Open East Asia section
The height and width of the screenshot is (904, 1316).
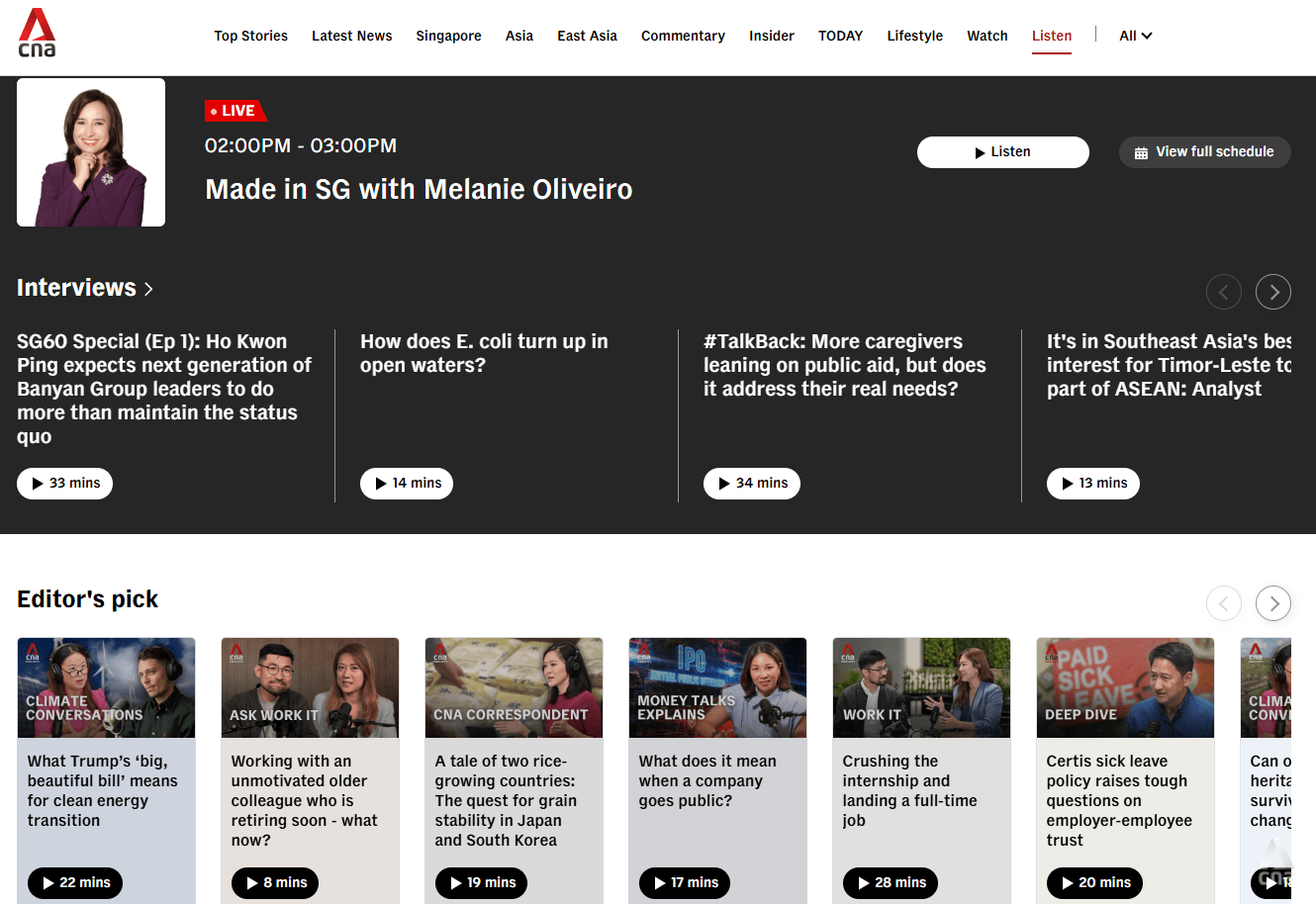[587, 36]
